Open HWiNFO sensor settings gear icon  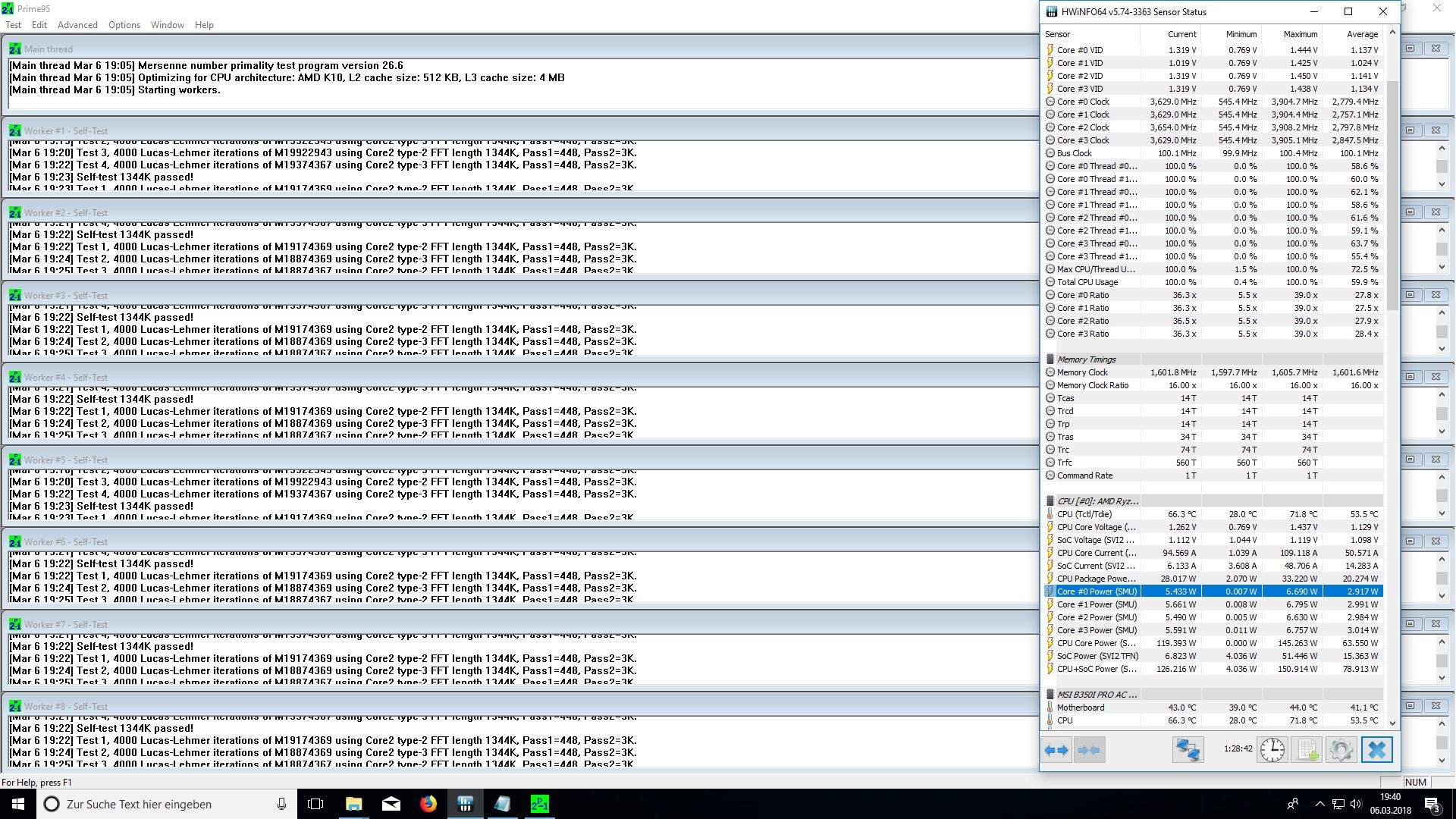[x=1341, y=750]
